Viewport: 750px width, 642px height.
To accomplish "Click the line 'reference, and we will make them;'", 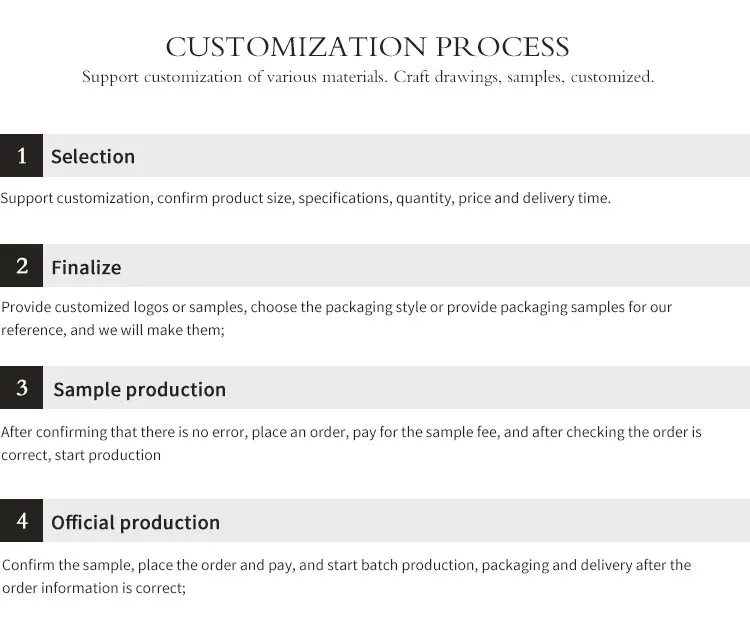I will click(113, 330).
